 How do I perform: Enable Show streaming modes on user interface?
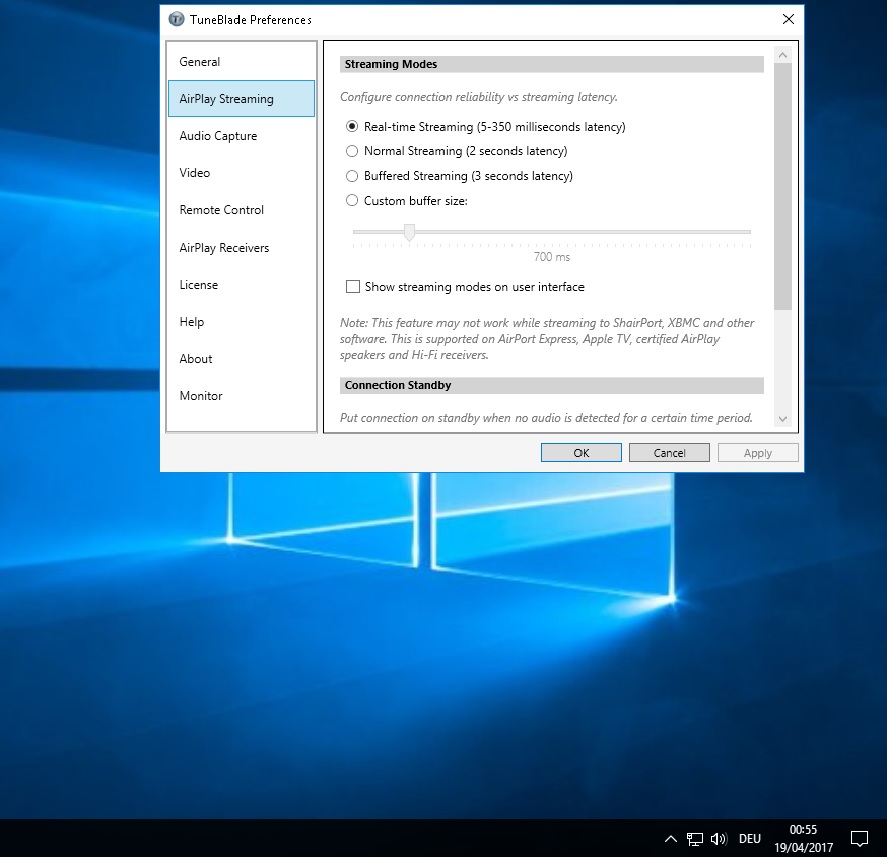(353, 287)
